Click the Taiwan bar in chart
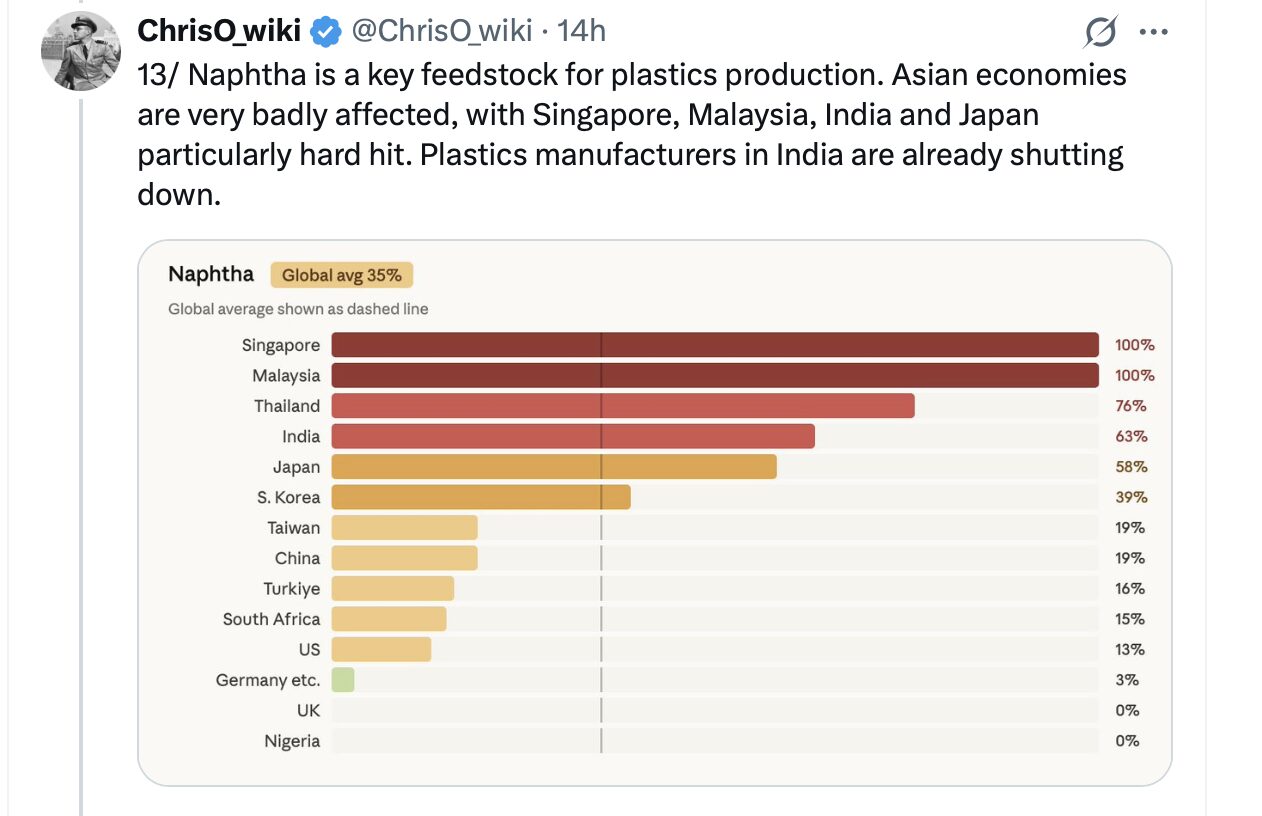This screenshot has height=816, width=1262. pos(404,528)
